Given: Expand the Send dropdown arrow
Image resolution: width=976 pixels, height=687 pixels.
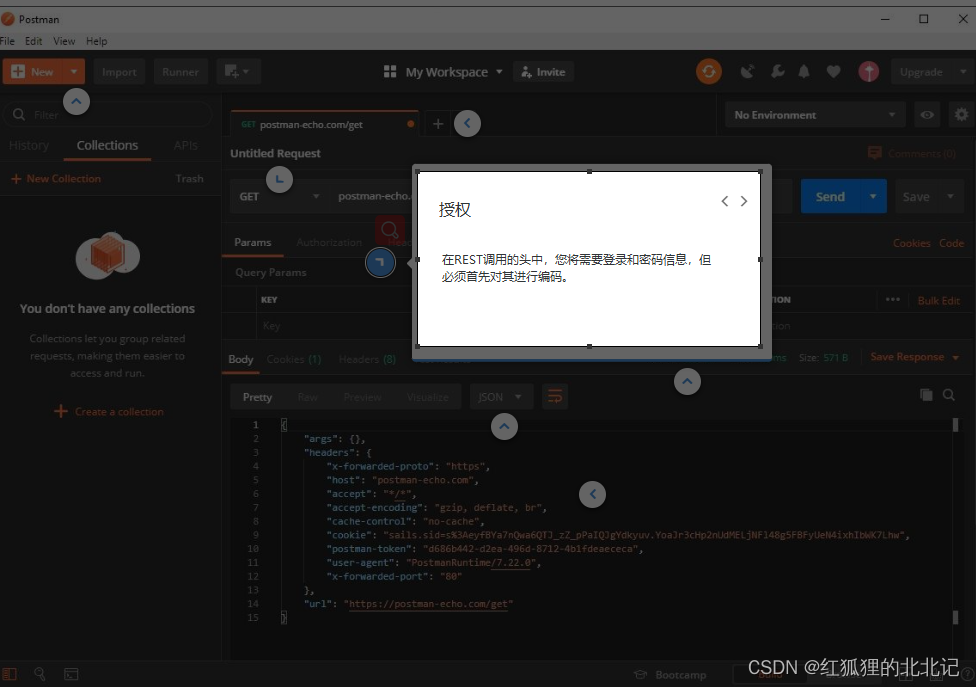Looking at the screenshot, I should pos(873,196).
